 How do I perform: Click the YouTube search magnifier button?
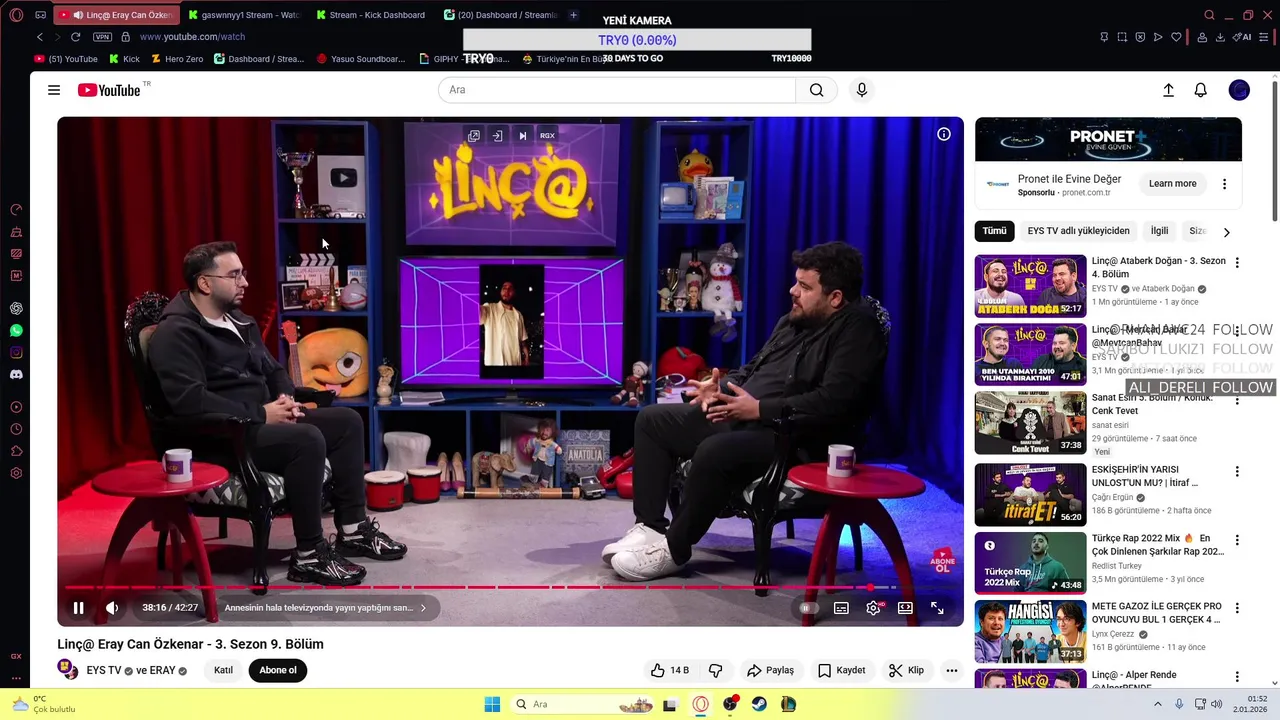coord(817,90)
